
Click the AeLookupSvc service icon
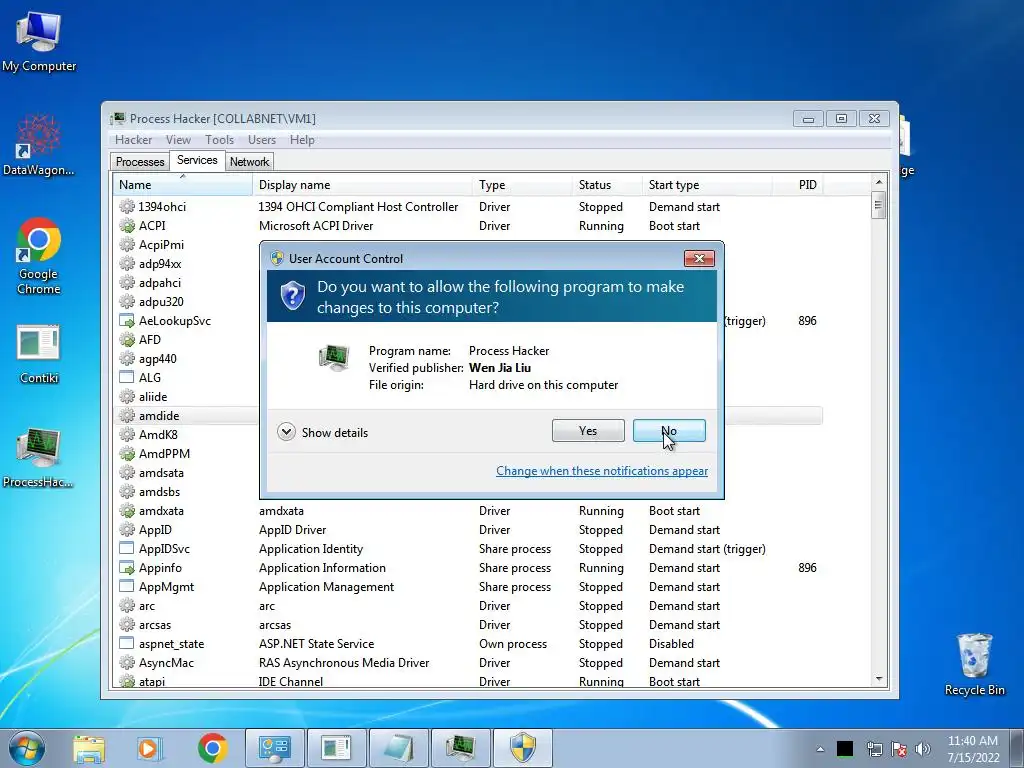(127, 321)
